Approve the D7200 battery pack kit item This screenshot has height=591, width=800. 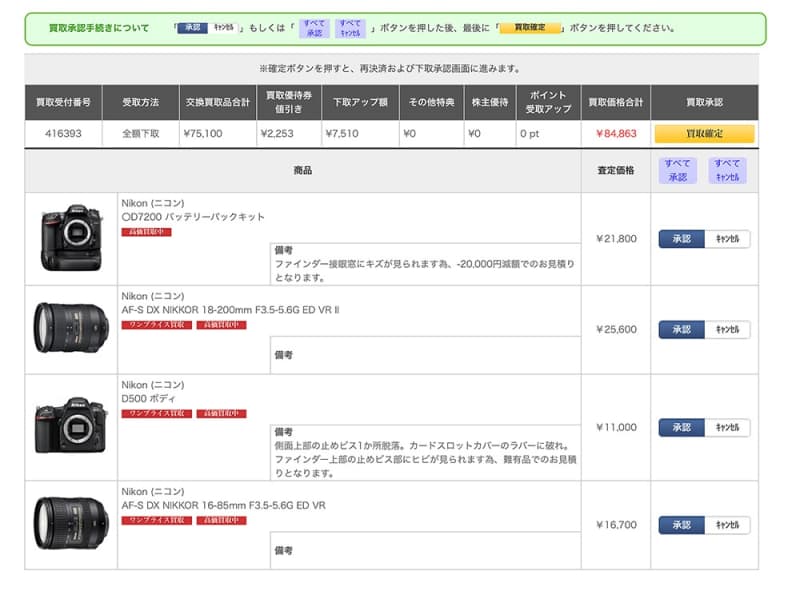[681, 239]
